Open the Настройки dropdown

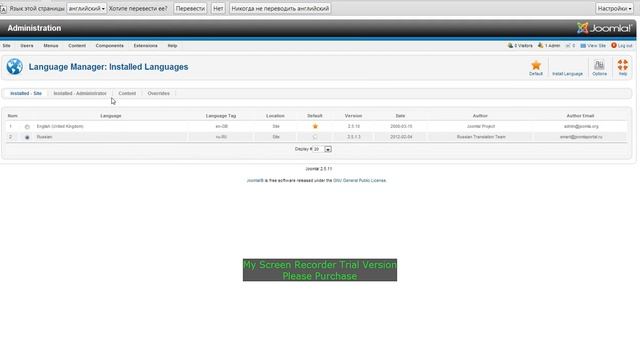point(614,9)
